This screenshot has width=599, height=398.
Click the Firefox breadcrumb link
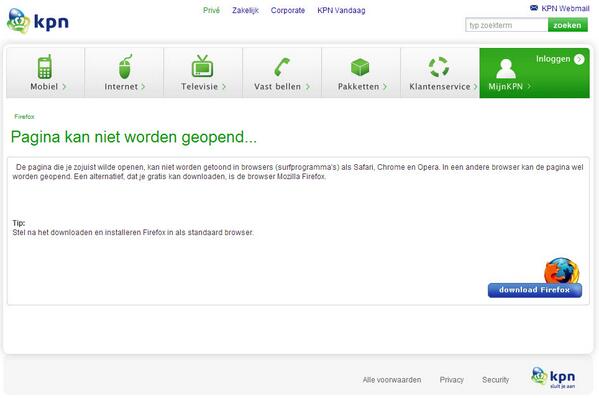click(24, 116)
